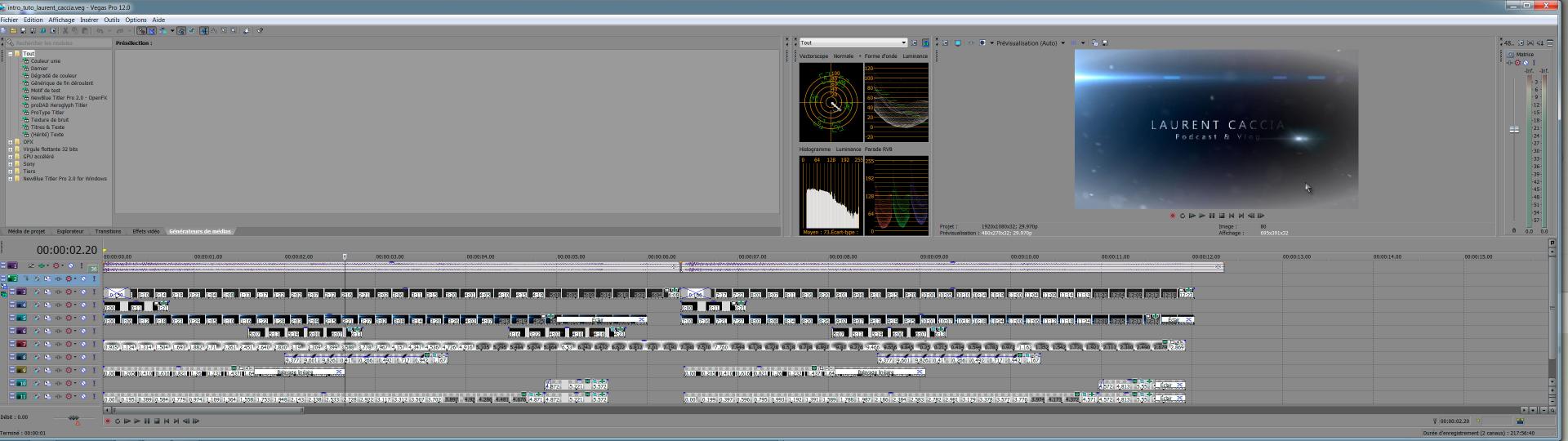Click the Undo arrow in main toolbar
1568x441 pixels.
(100, 30)
